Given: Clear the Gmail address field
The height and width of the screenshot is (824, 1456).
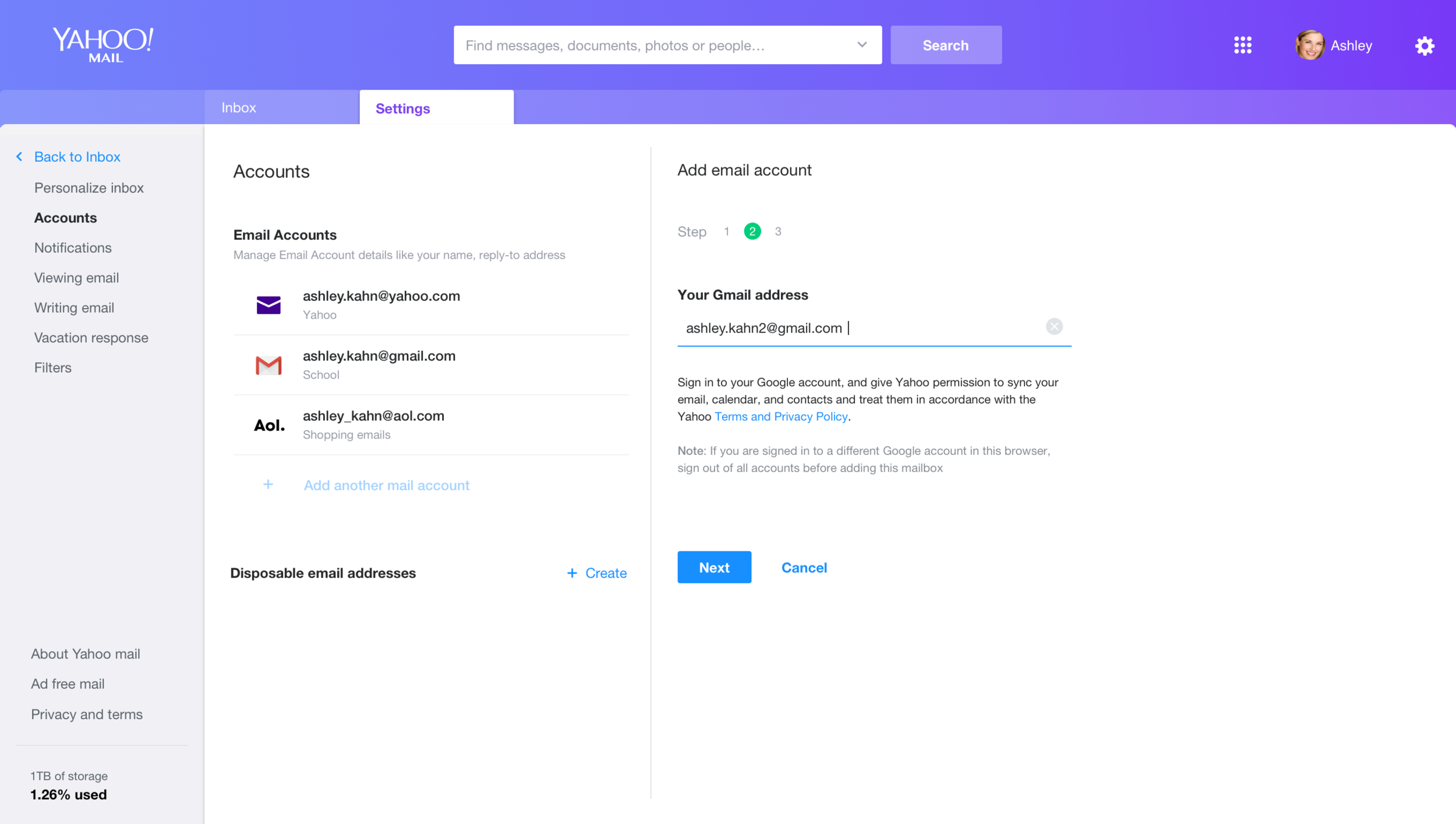Looking at the screenshot, I should [1054, 327].
